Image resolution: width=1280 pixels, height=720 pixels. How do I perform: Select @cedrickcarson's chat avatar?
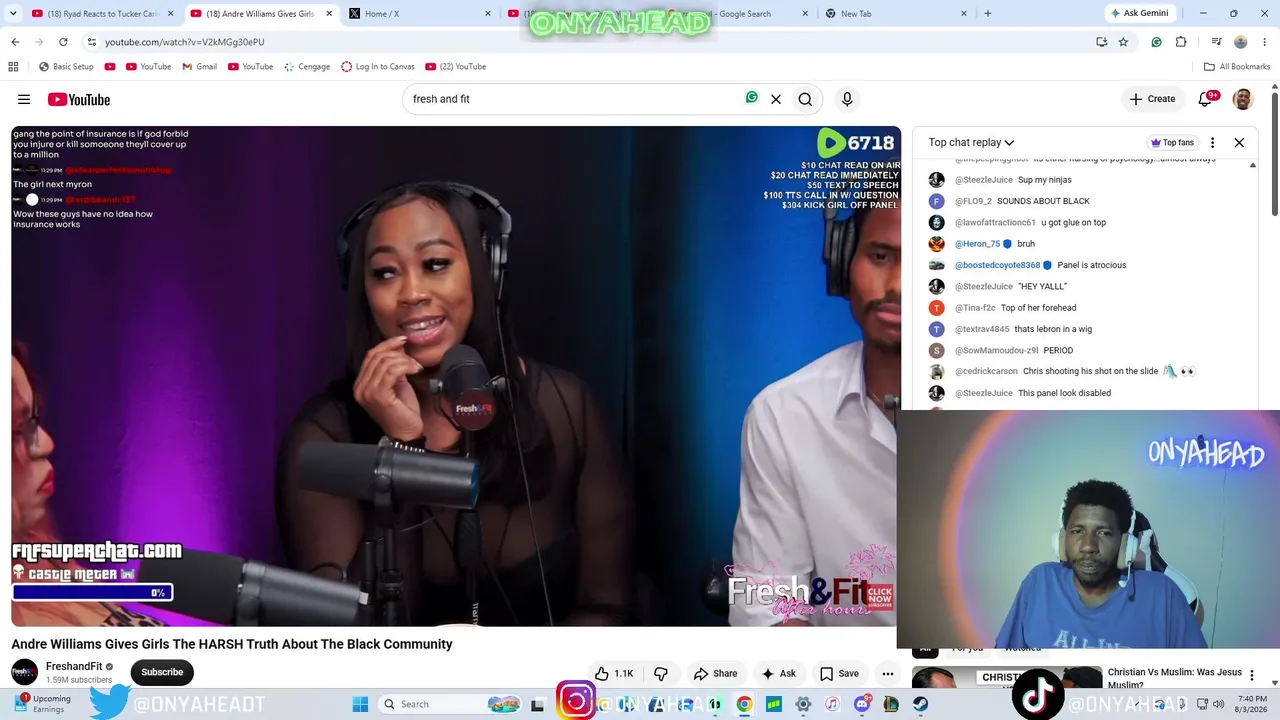[x=936, y=372]
